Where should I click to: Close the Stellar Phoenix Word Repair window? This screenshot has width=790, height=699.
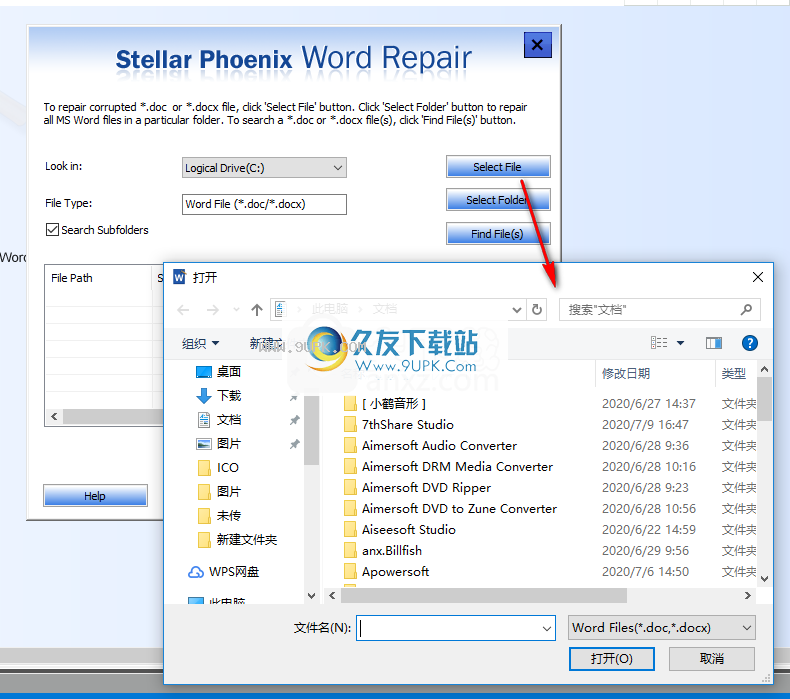538,45
